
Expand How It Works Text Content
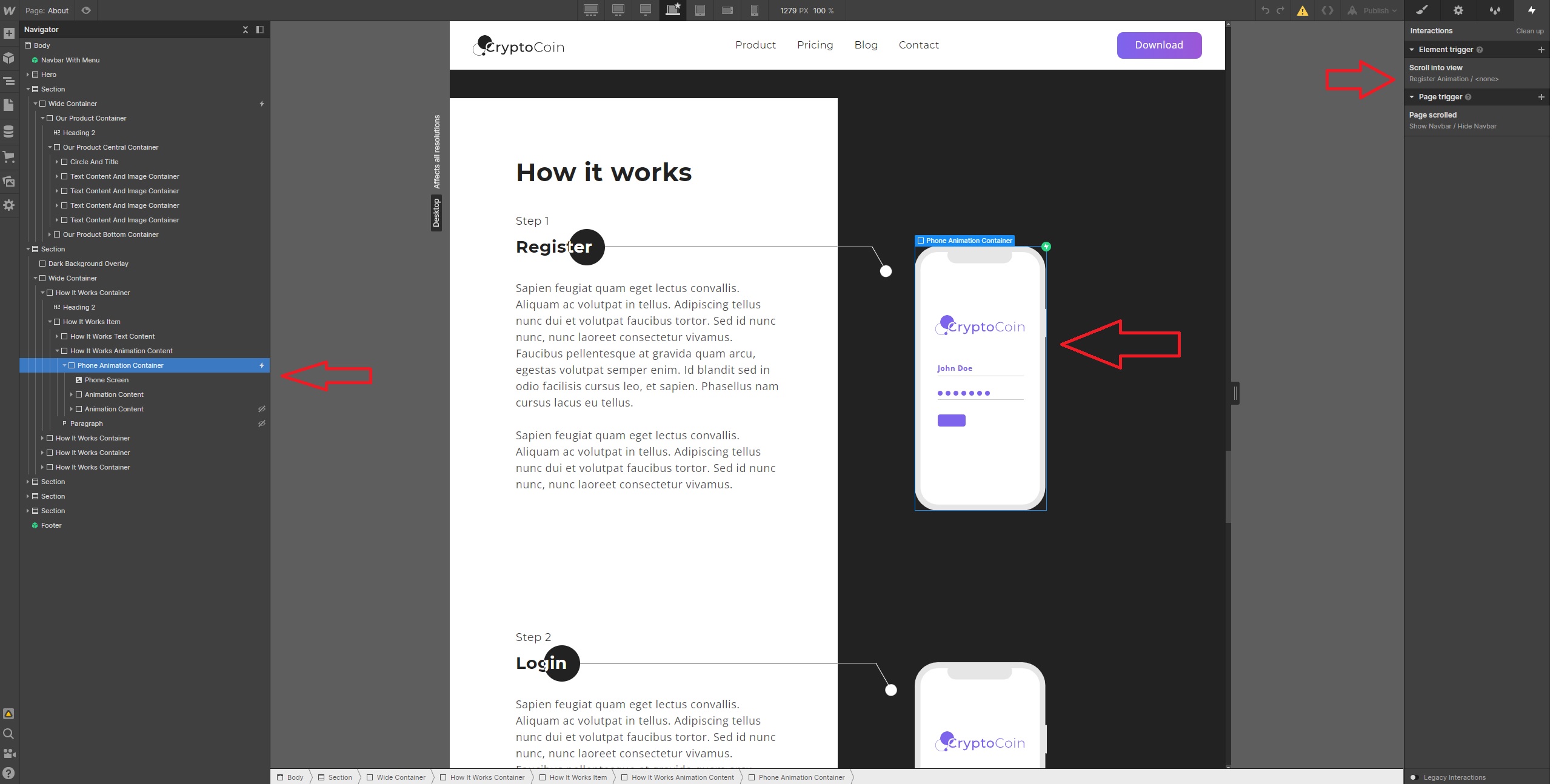(x=57, y=336)
